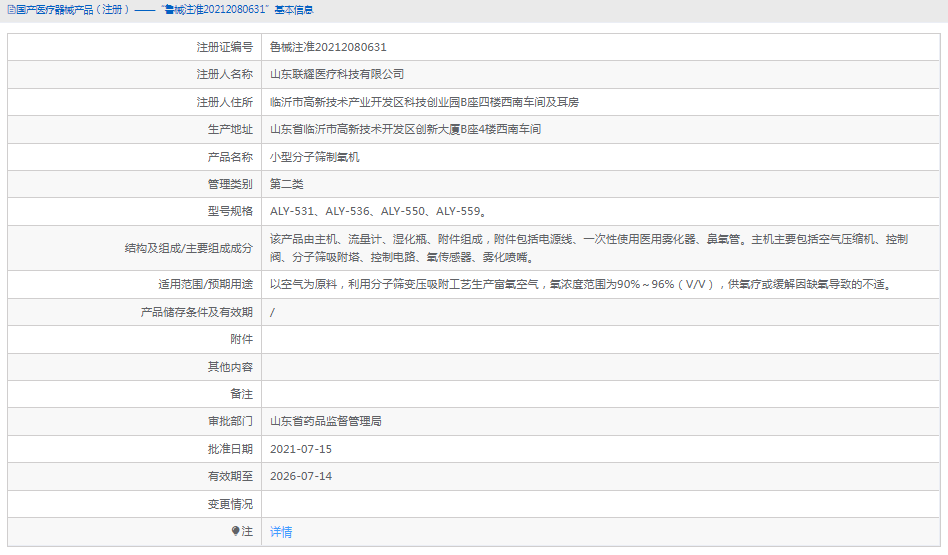Screen dimensions: 948x555
Task: Click the 注册证编号 label
Action: 224,47
